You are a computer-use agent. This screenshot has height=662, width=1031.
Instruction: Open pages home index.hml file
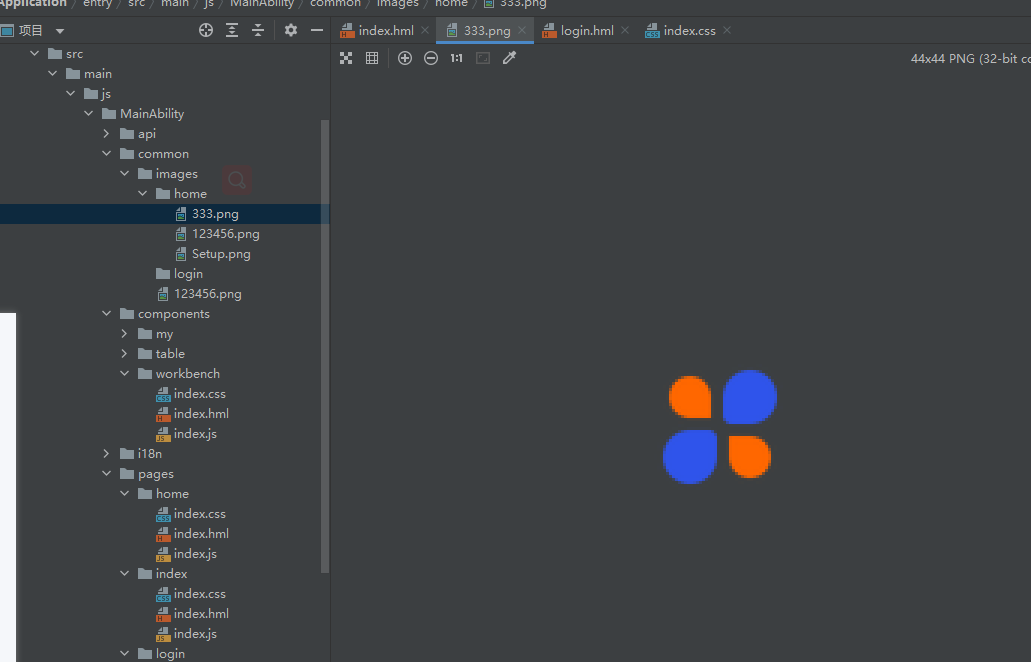click(x=192, y=534)
